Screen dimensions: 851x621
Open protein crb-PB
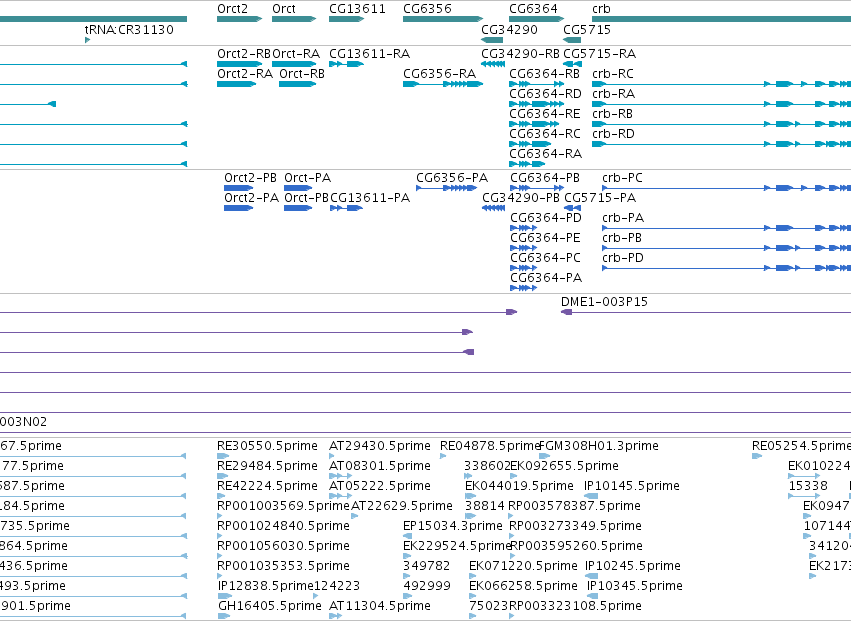(622, 238)
